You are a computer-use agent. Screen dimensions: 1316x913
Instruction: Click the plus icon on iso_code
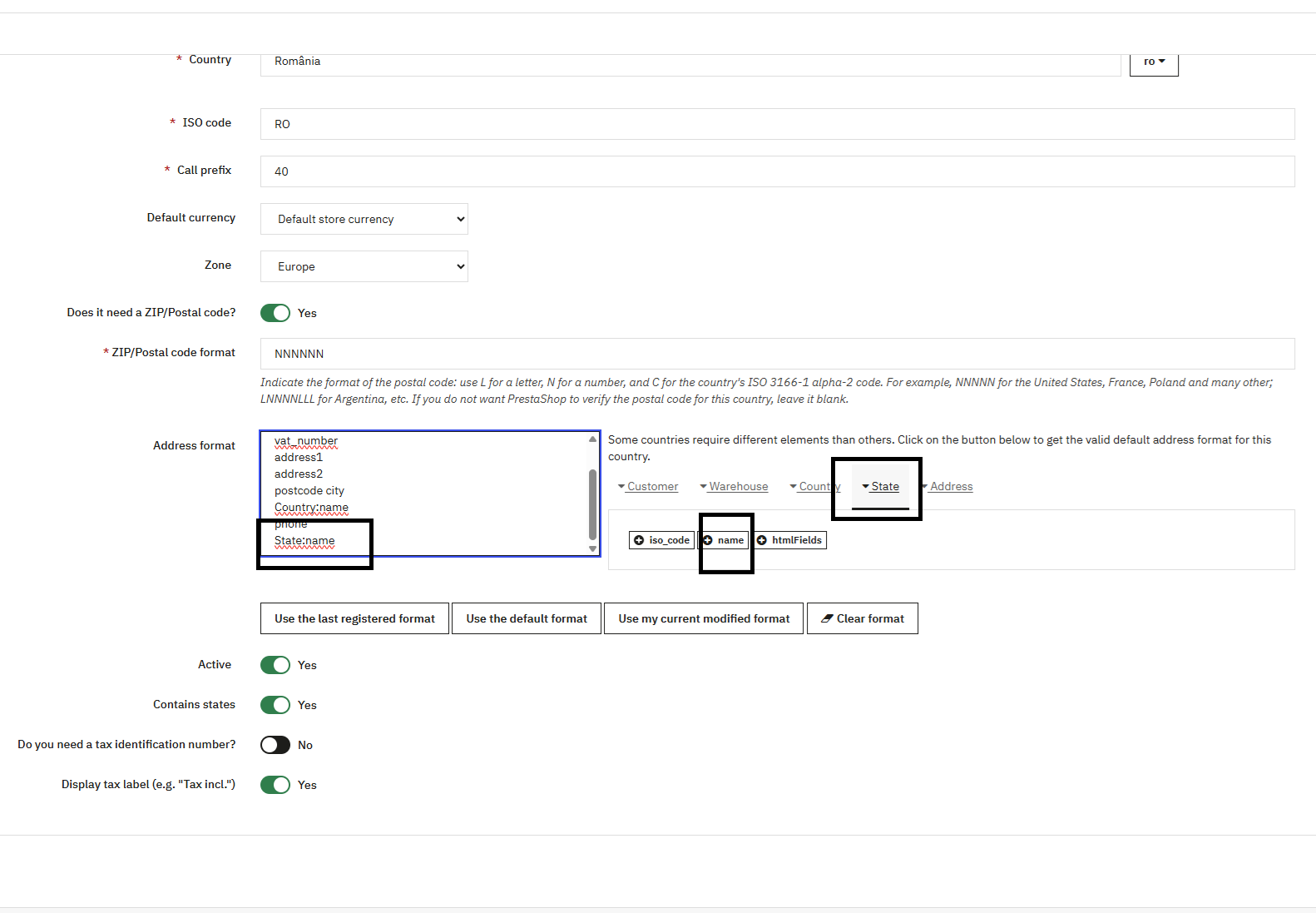coord(639,540)
